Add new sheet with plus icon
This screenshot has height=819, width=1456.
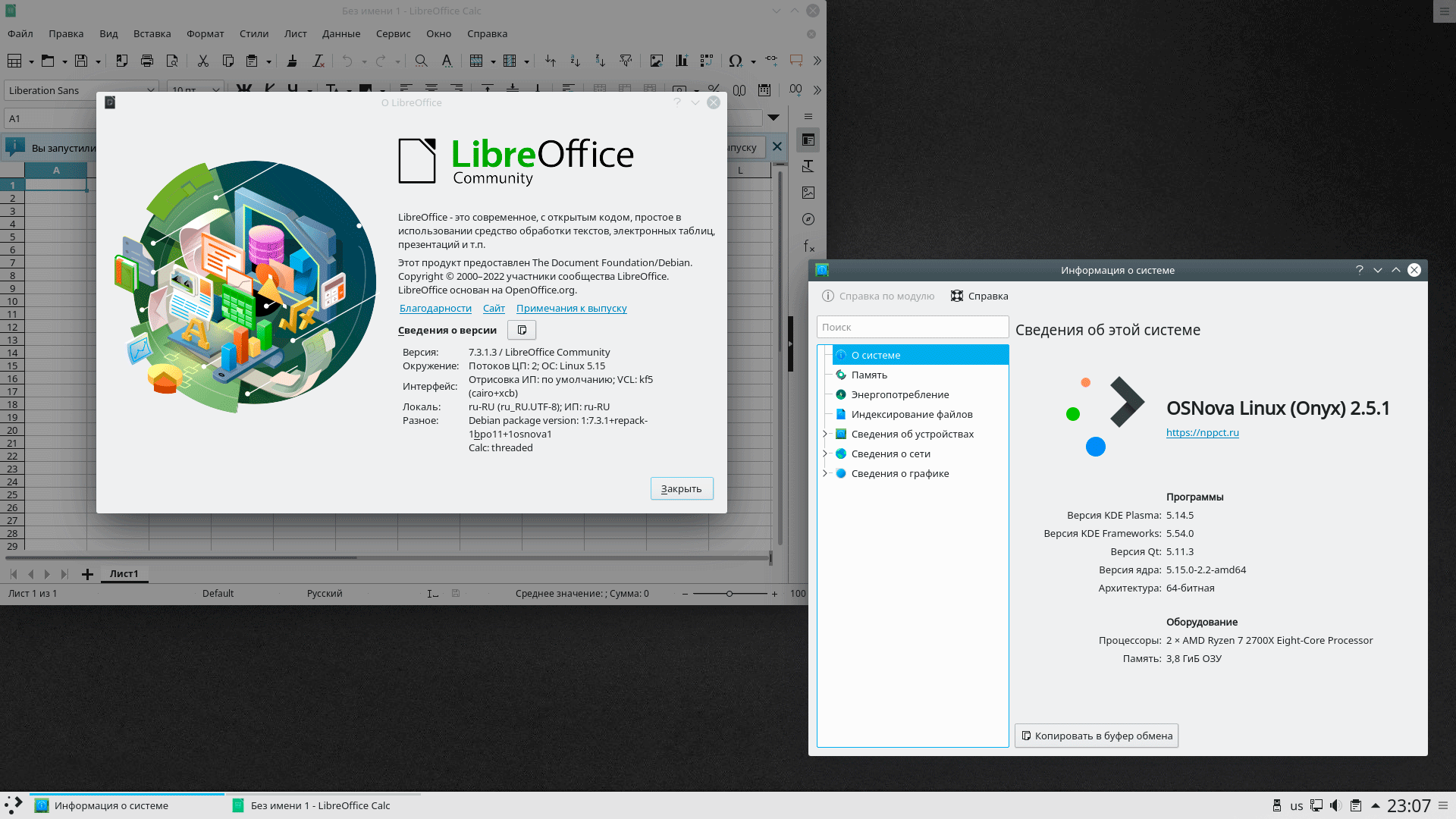(87, 574)
